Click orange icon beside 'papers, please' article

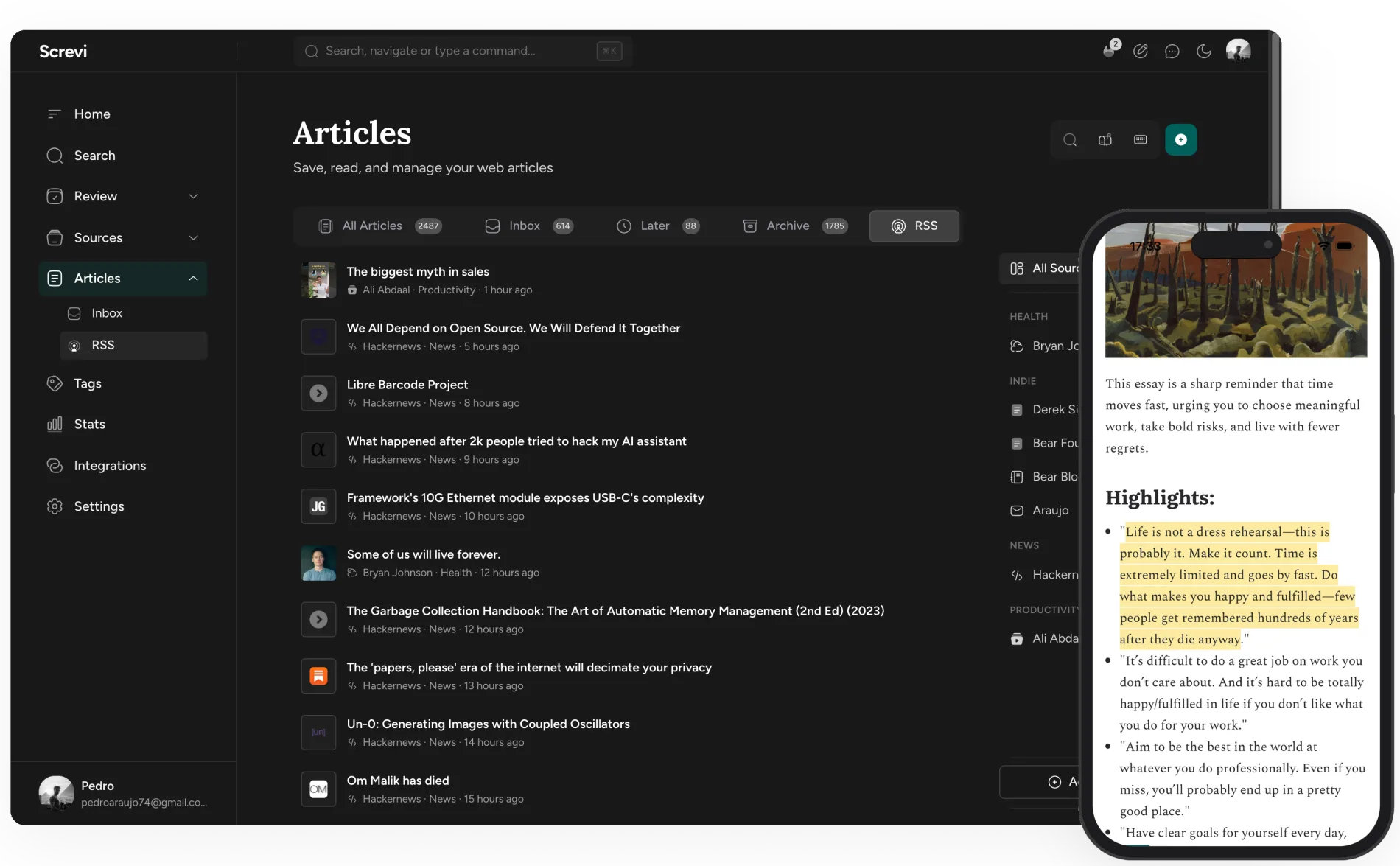[318, 676]
